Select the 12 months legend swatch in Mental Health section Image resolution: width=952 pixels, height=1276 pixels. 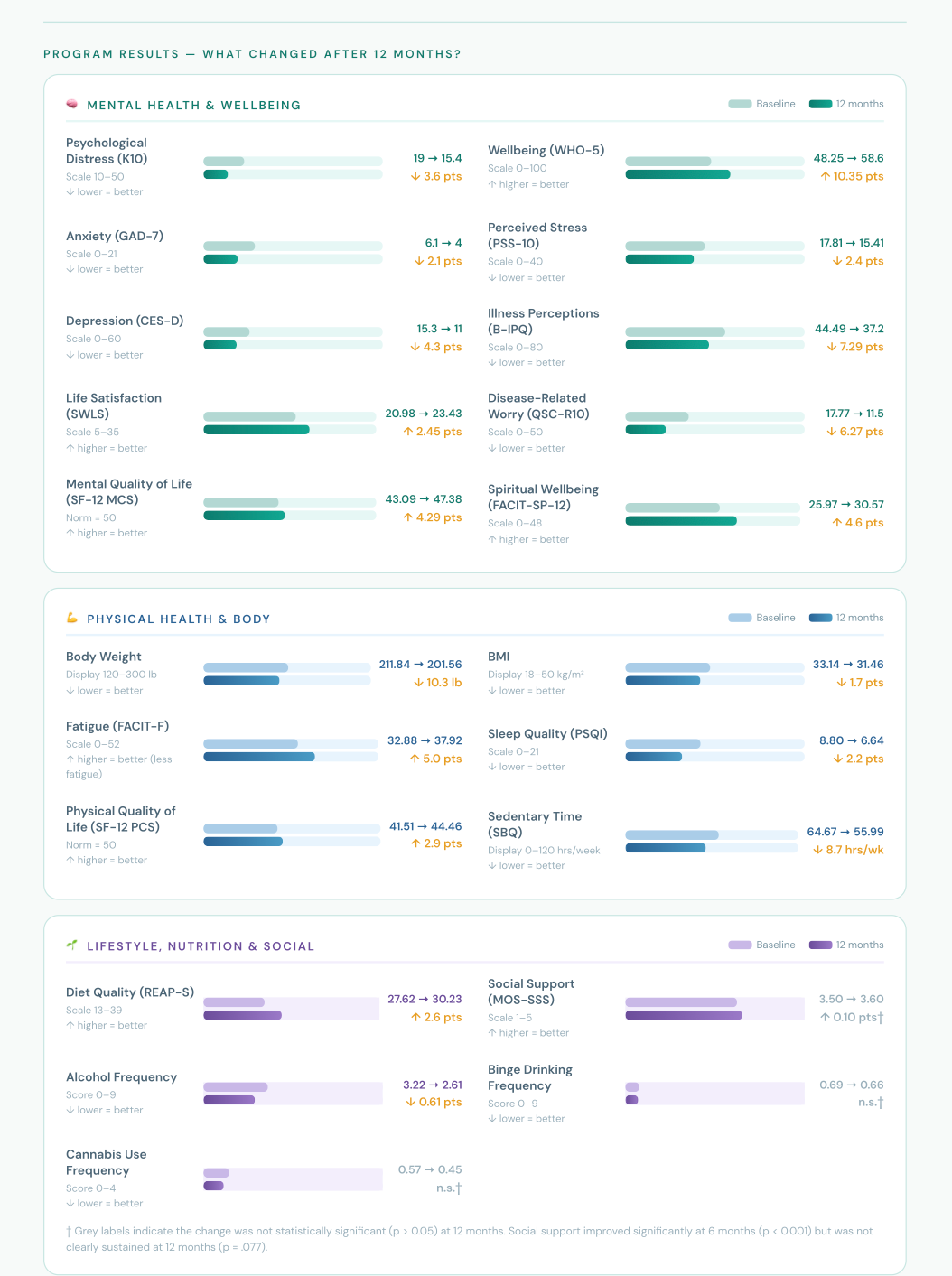pos(820,104)
